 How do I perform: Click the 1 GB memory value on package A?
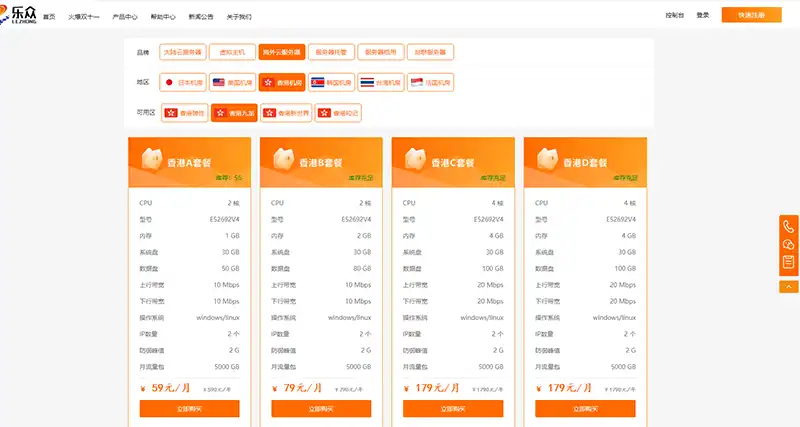(x=232, y=236)
